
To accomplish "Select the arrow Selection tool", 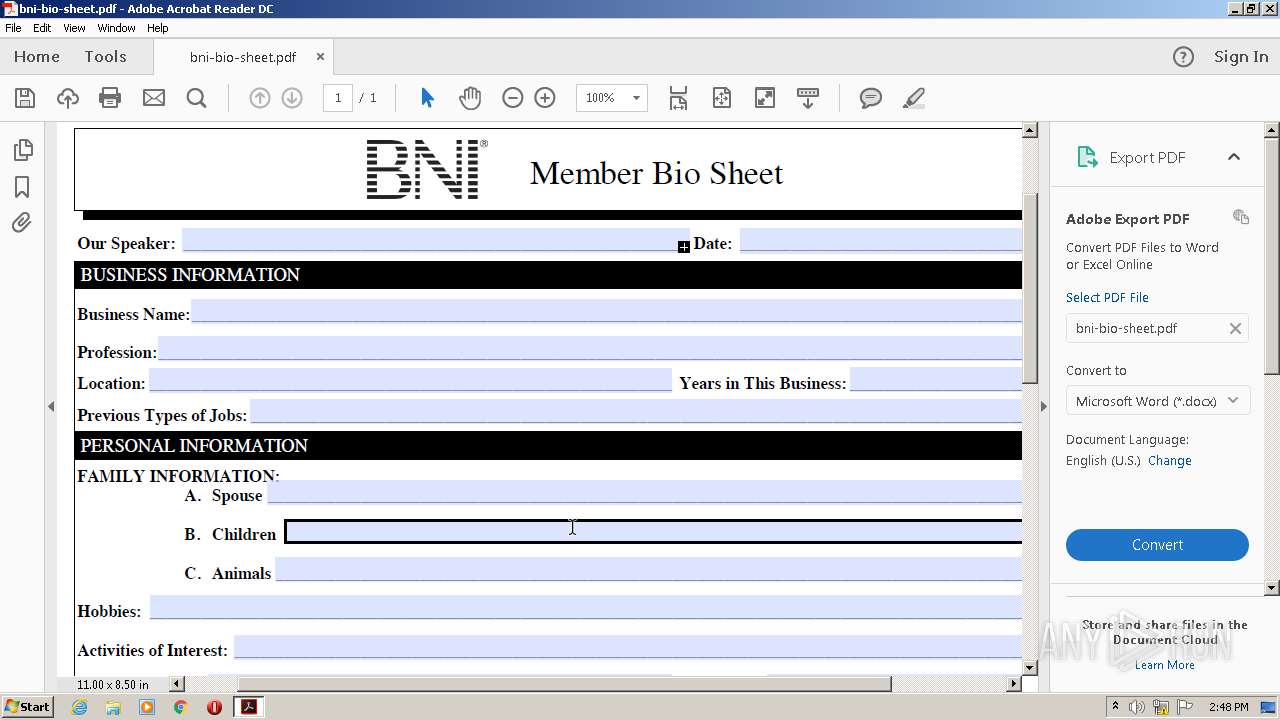I will [x=427, y=98].
